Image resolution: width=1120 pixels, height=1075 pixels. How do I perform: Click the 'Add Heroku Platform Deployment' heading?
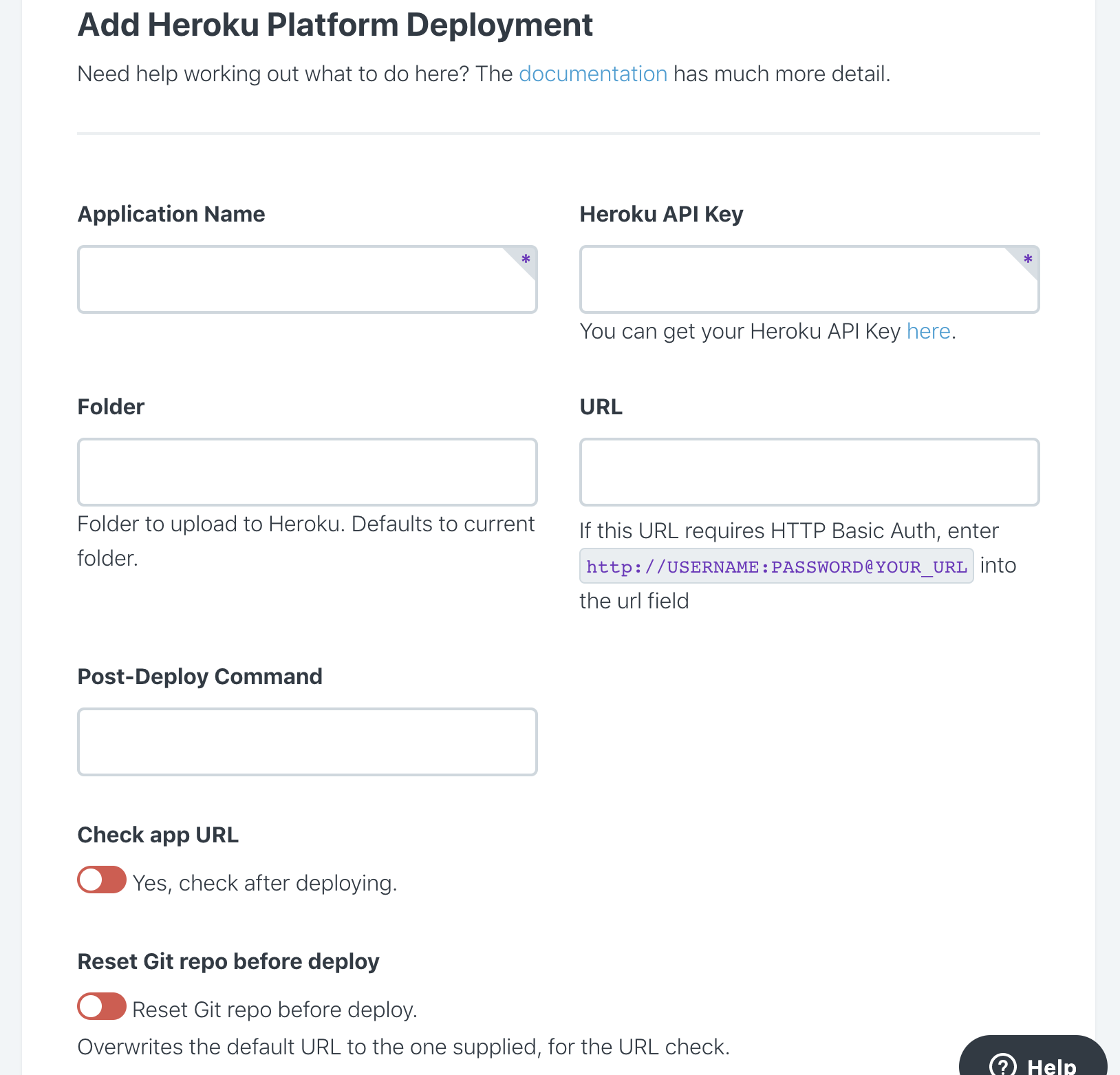tap(335, 25)
